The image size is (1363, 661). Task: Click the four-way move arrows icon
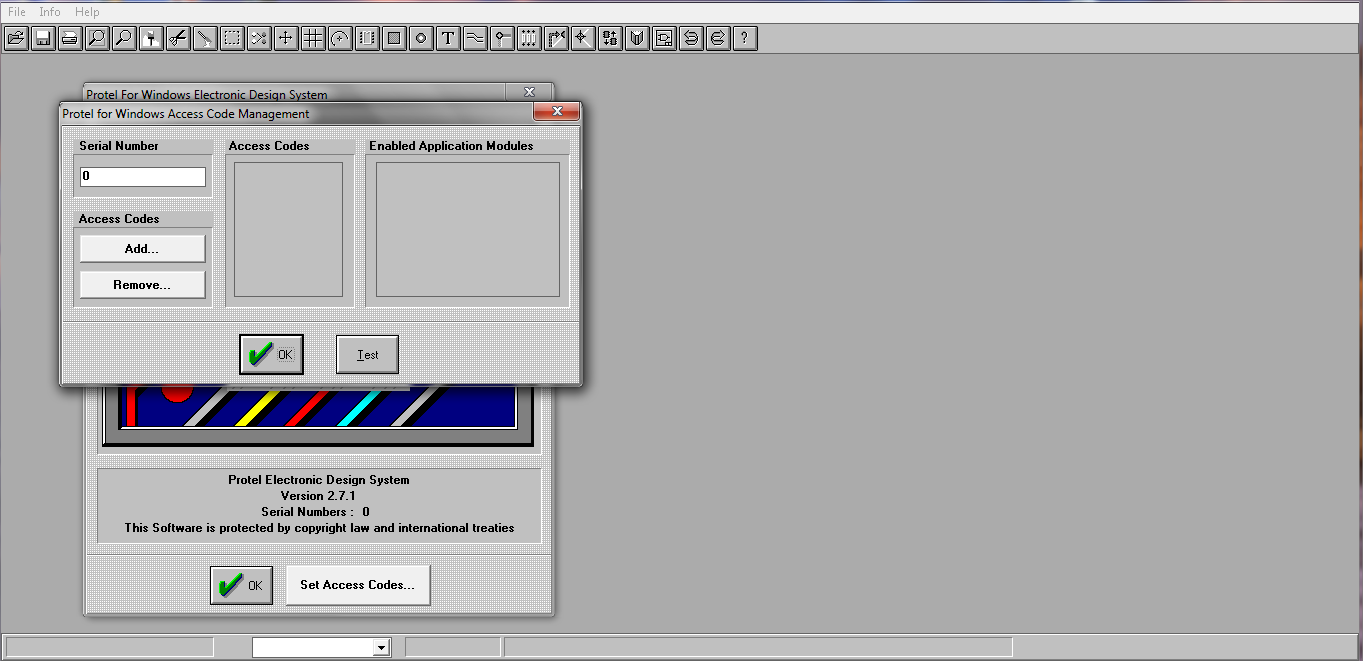click(x=285, y=38)
